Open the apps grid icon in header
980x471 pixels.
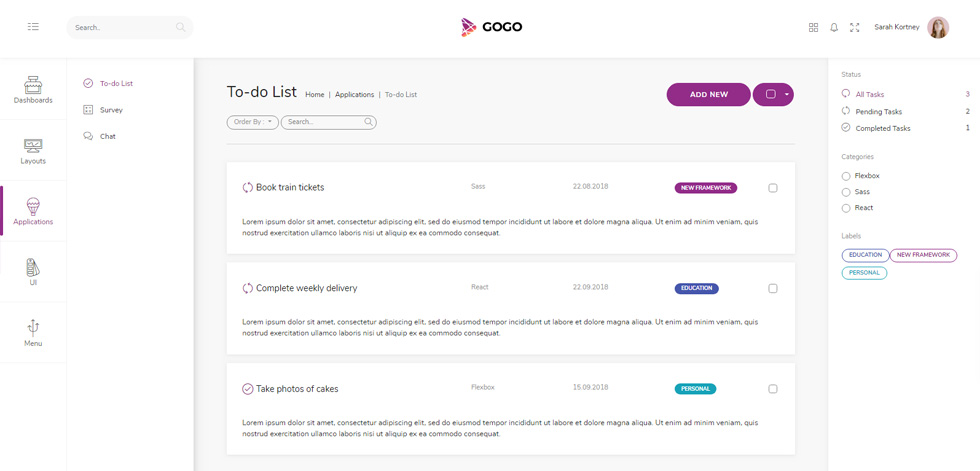pos(813,27)
